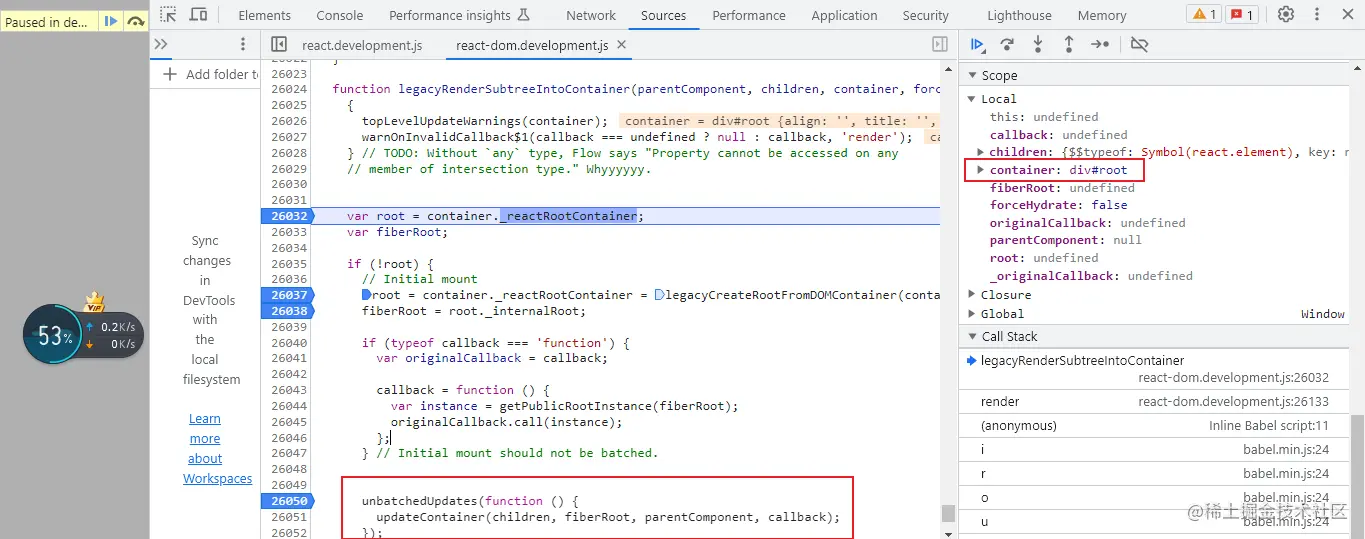Toggle breakpoint on line 26038
Viewport: 1365px width, 539px height.
[x=287, y=311]
